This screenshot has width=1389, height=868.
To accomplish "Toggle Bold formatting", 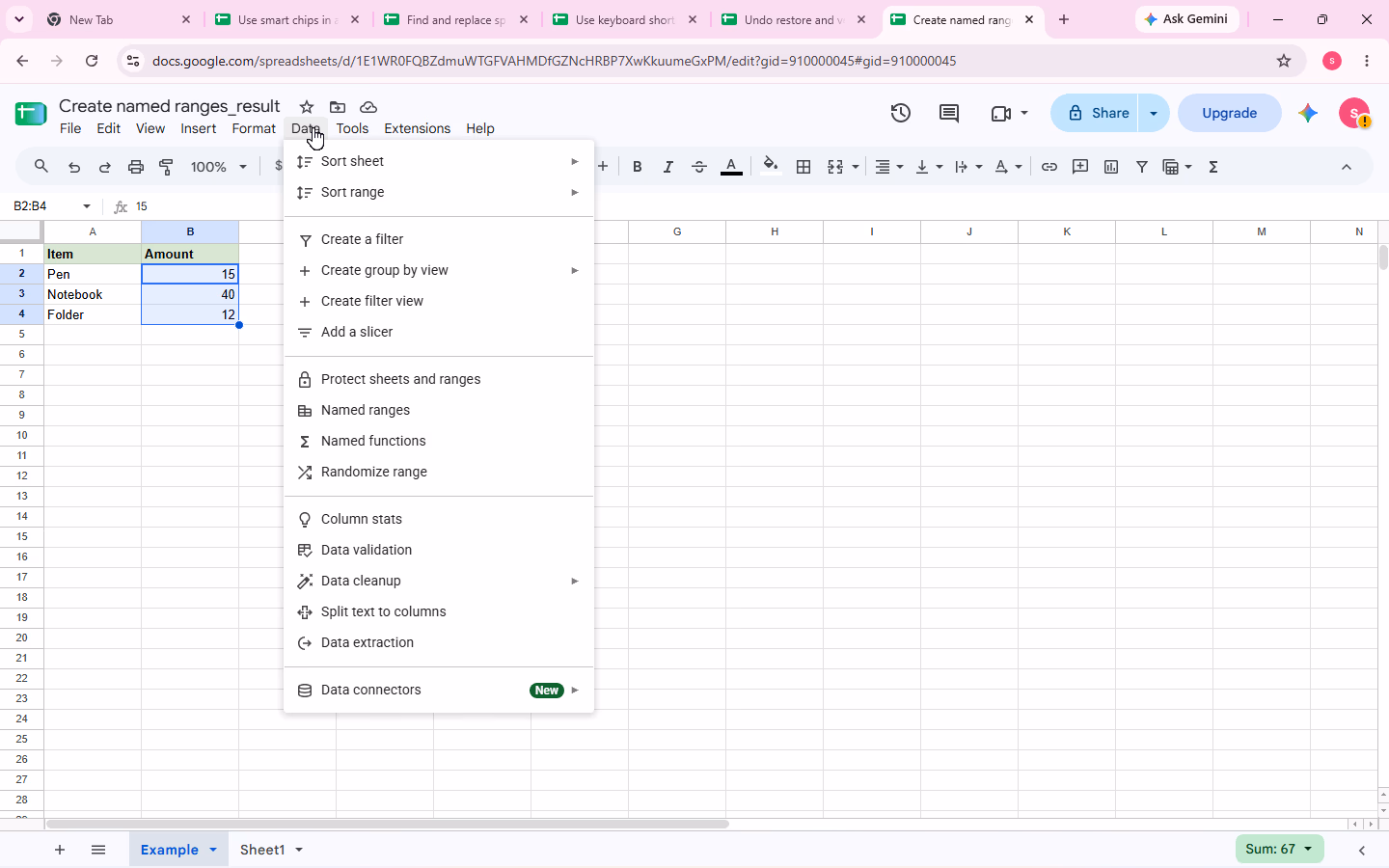I will point(637,167).
